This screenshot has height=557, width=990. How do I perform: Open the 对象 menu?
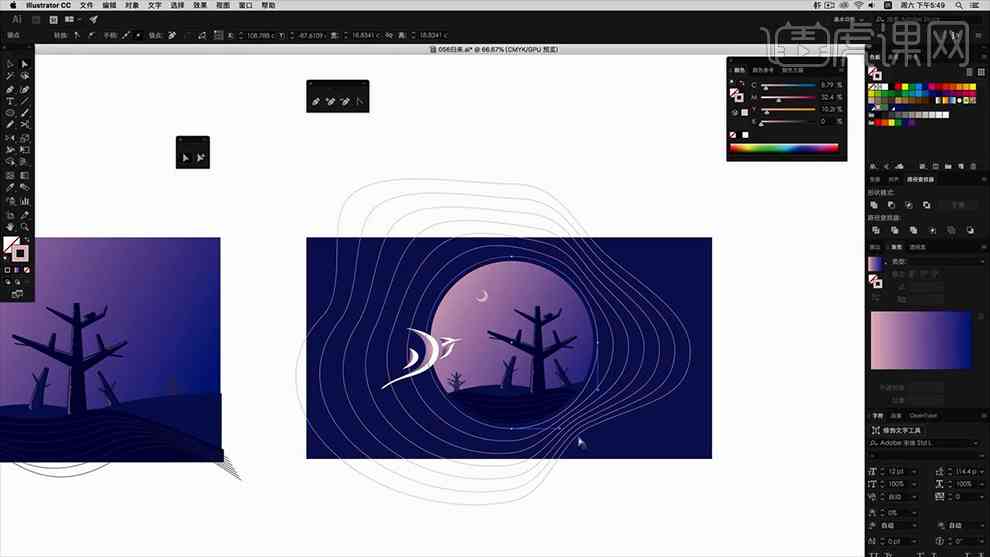point(132,5)
